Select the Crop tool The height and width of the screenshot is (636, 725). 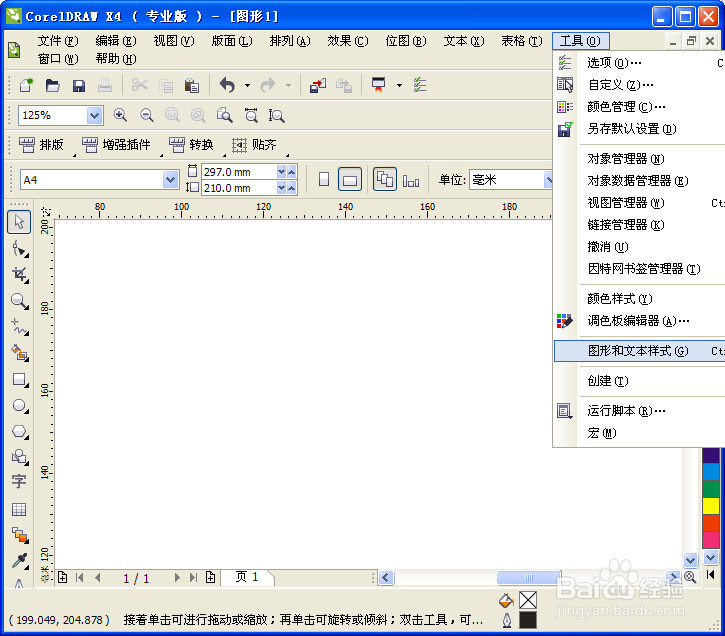click(x=19, y=275)
